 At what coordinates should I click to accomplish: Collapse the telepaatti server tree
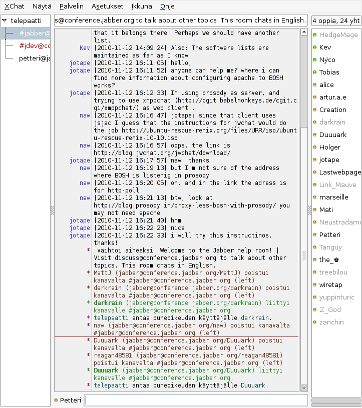coord(5,21)
